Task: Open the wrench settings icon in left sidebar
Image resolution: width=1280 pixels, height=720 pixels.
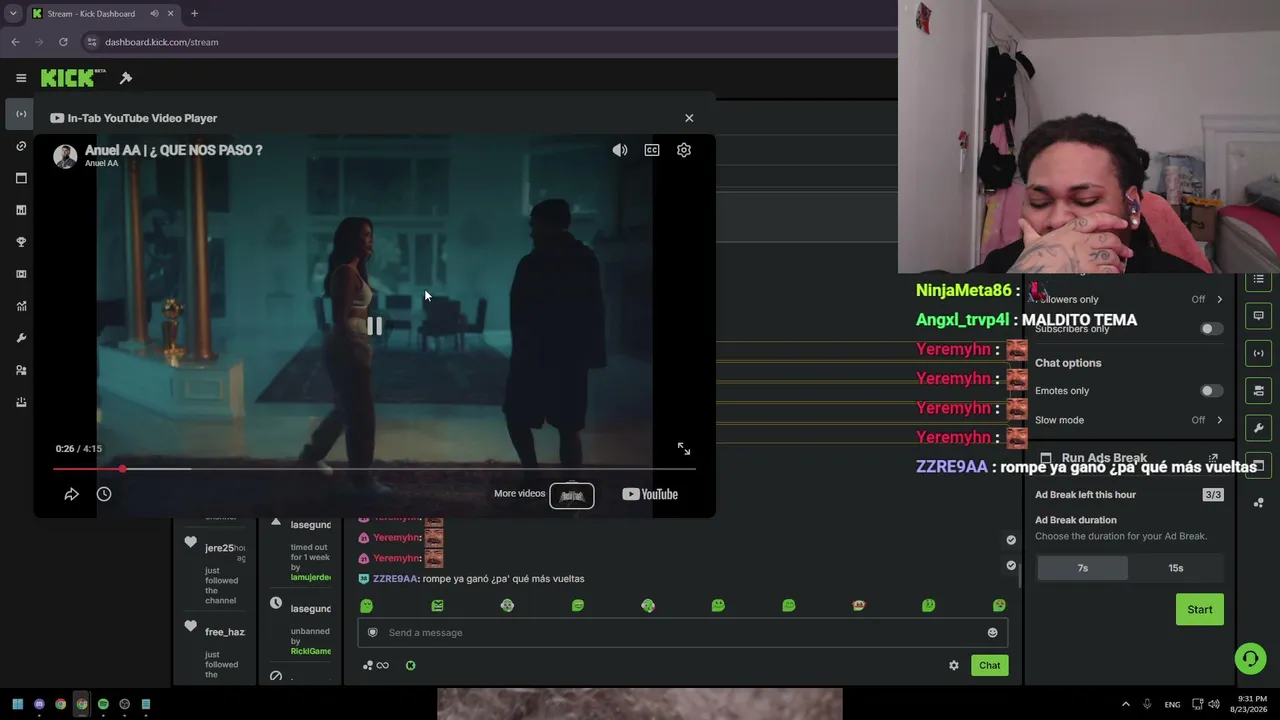Action: [x=21, y=338]
